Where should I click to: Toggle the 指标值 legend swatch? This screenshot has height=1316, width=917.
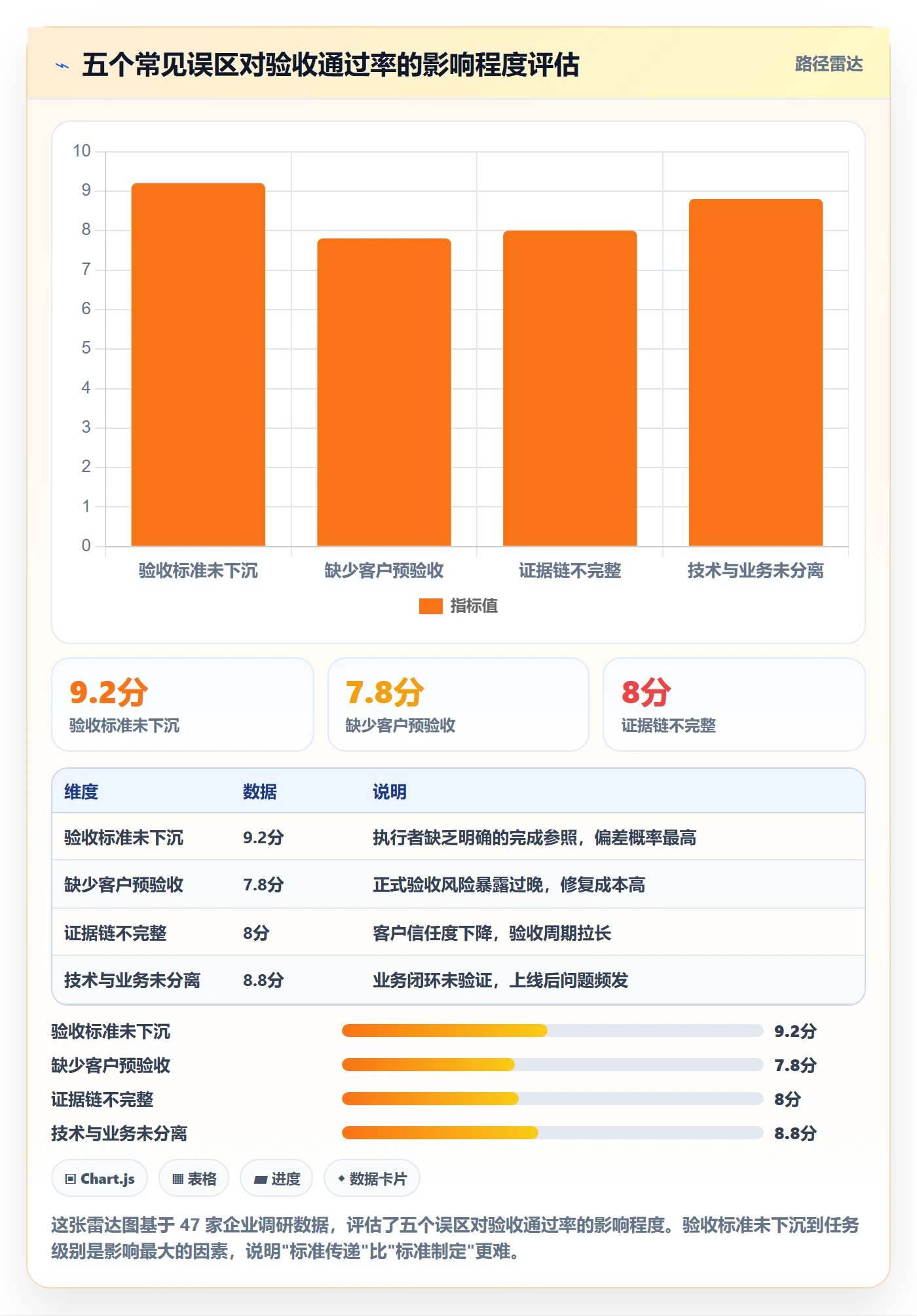tap(430, 606)
